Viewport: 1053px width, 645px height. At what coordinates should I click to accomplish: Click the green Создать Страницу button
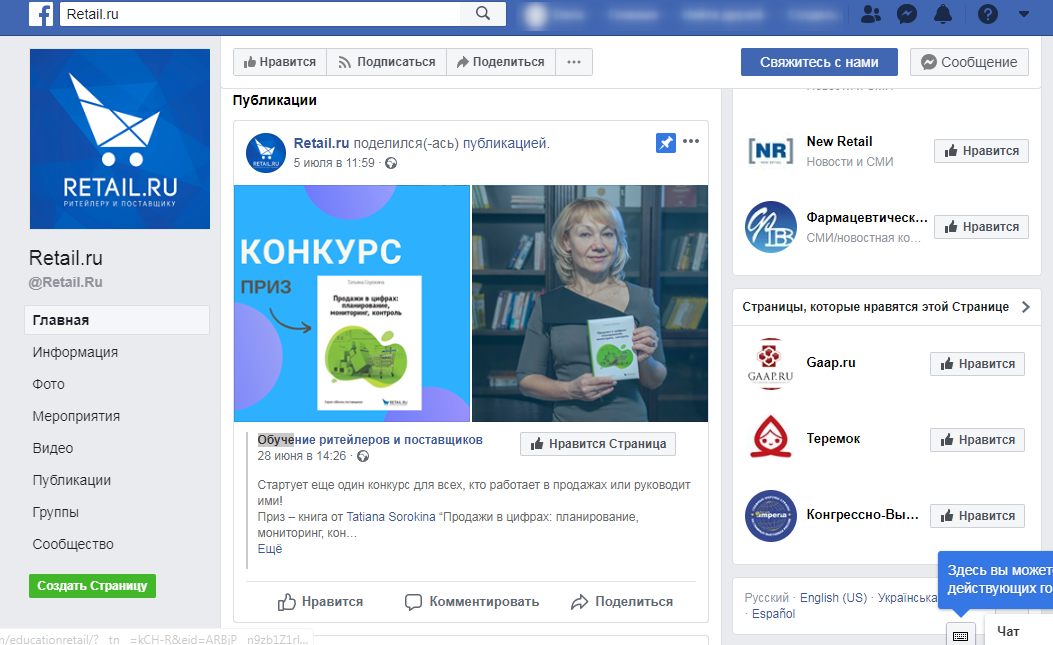(92, 586)
